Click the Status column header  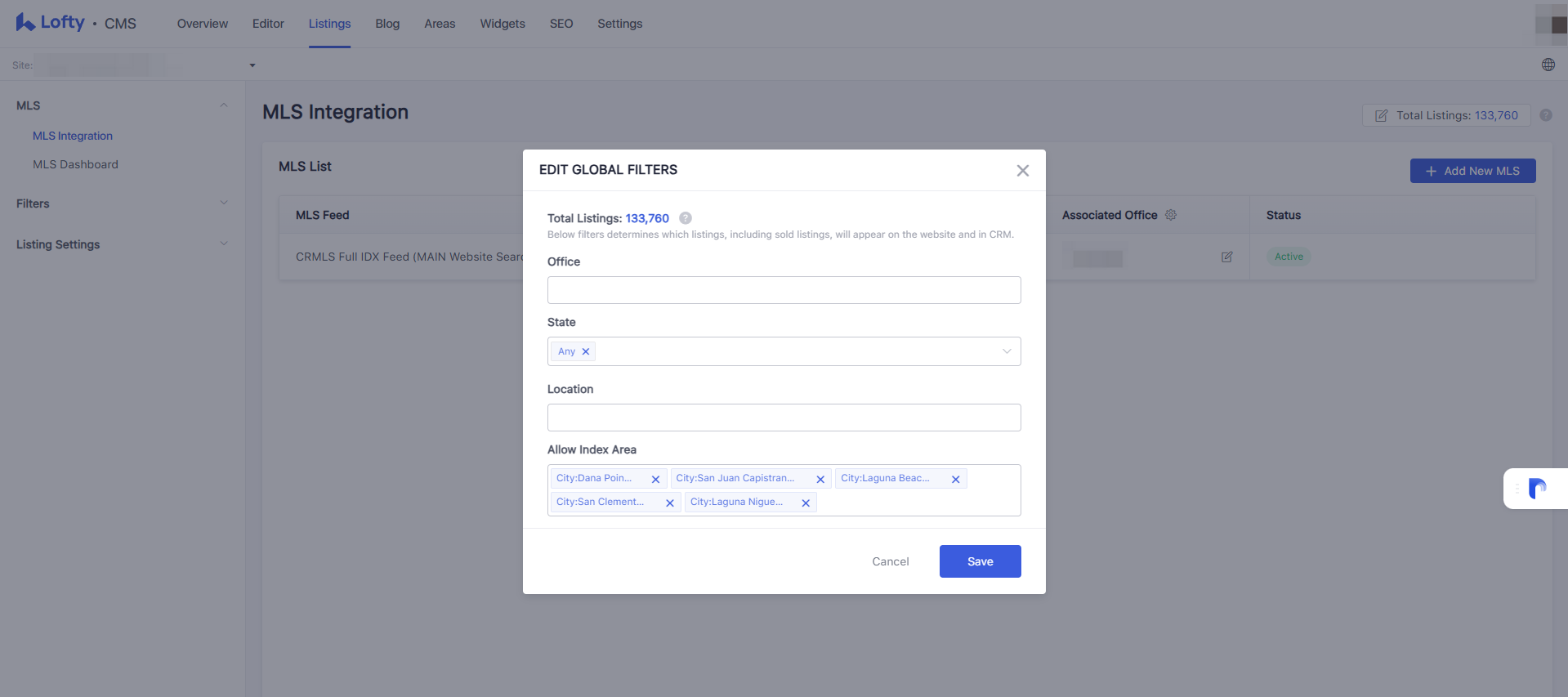coord(1283,215)
